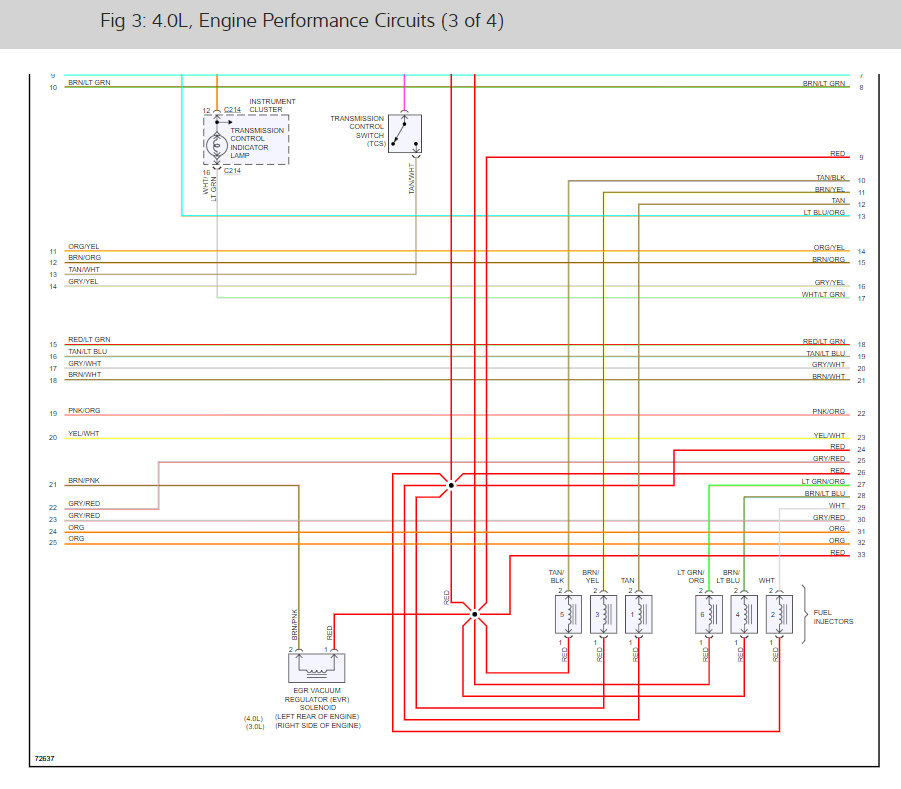Image resolution: width=901 pixels, height=789 pixels.
Task: Click fuel injector number 5 symbol
Action: [x=568, y=614]
